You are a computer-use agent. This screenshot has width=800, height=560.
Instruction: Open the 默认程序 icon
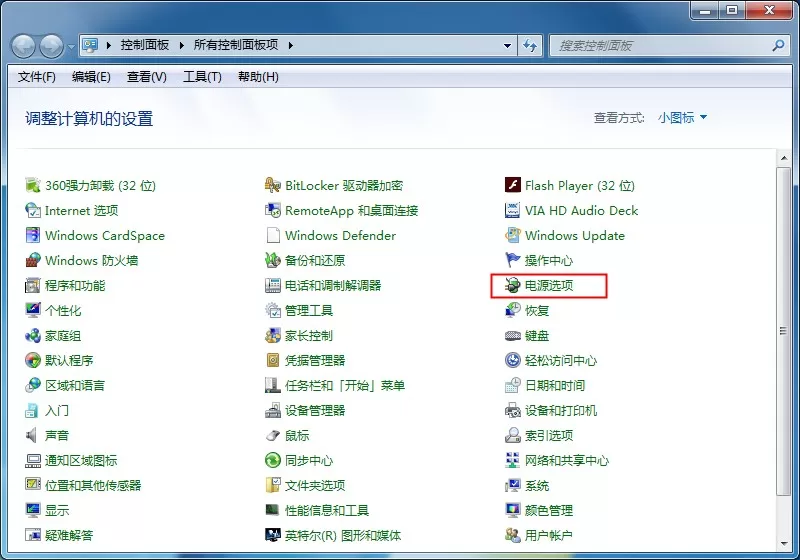click(x=33, y=360)
